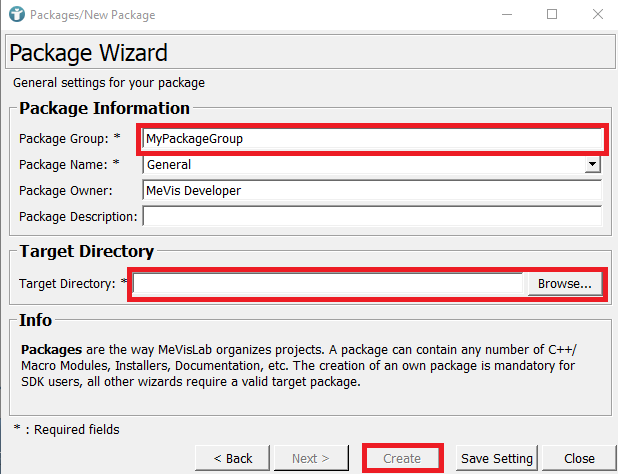This screenshot has width=618, height=474.
Task: Select the Package Description input box
Action: 372,216
